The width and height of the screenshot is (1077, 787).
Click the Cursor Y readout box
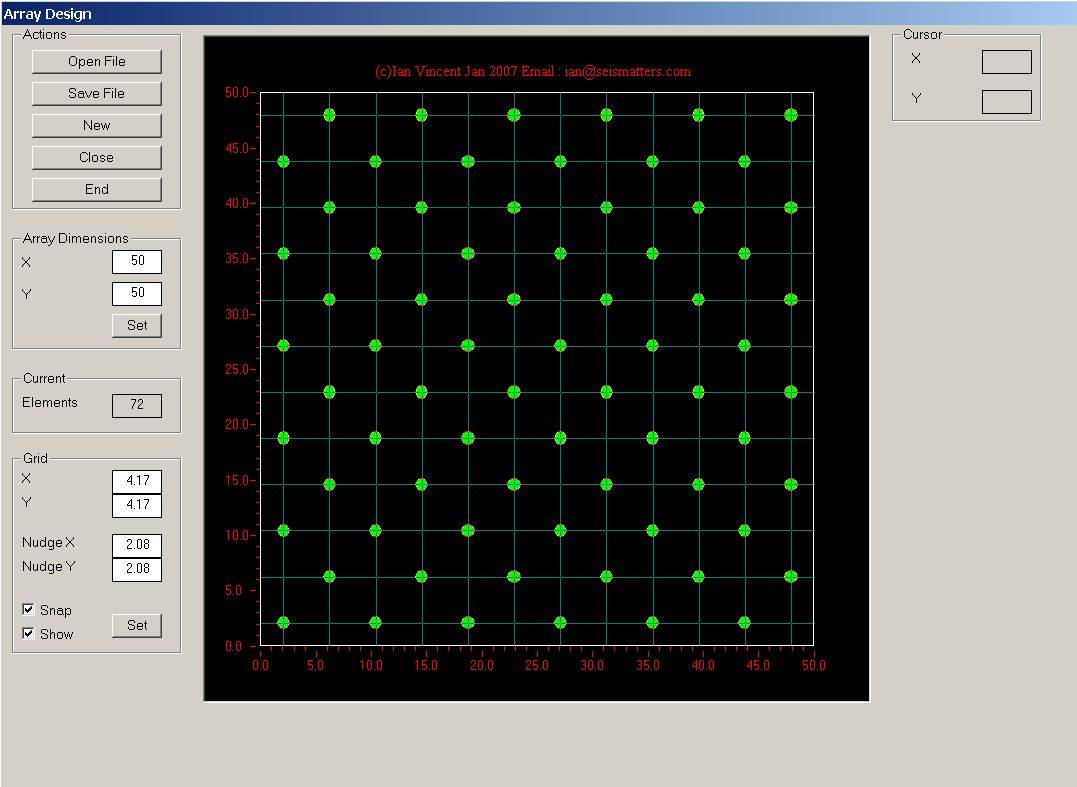1006,102
